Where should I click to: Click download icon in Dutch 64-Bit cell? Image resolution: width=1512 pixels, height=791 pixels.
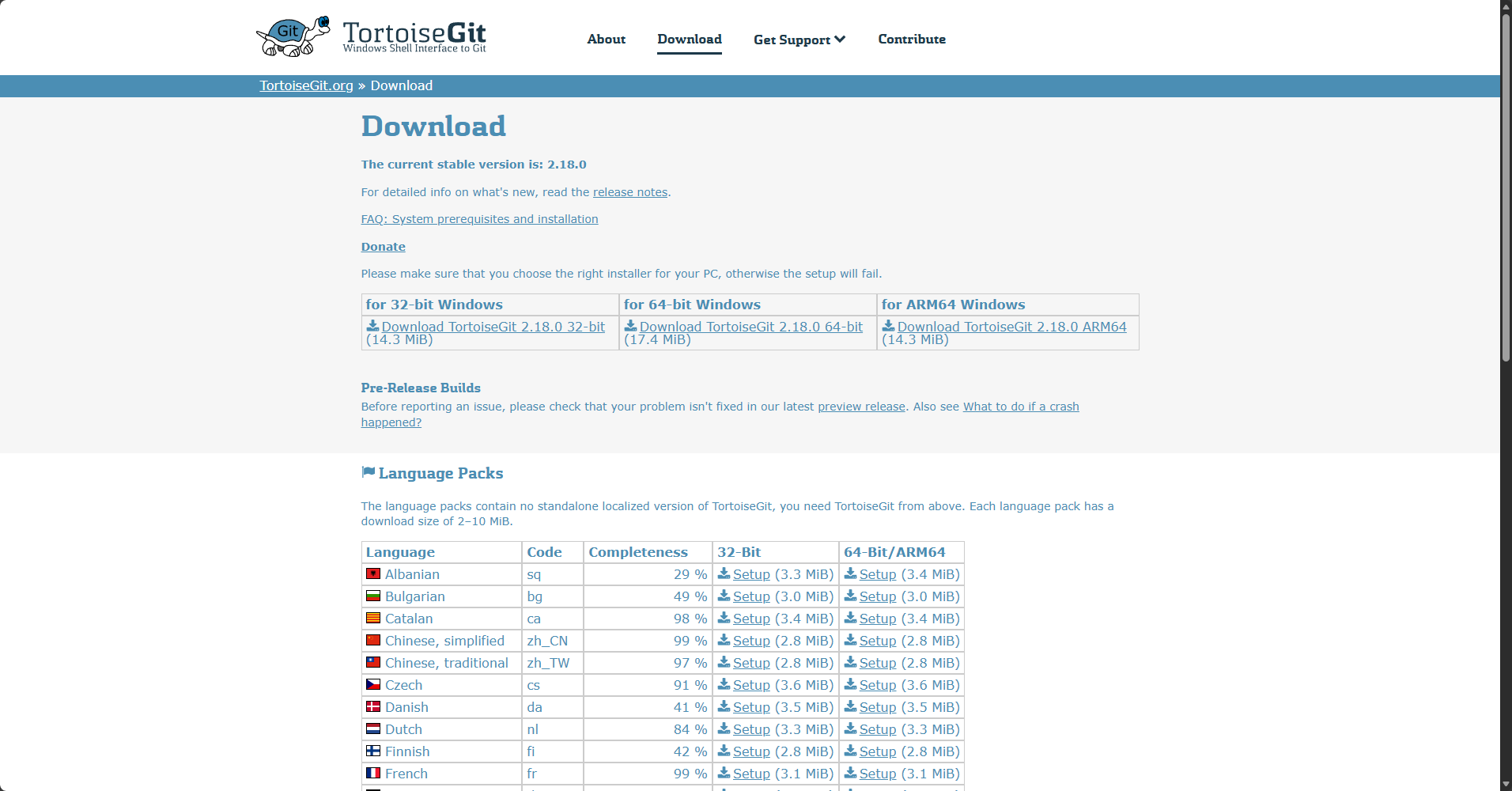850,729
